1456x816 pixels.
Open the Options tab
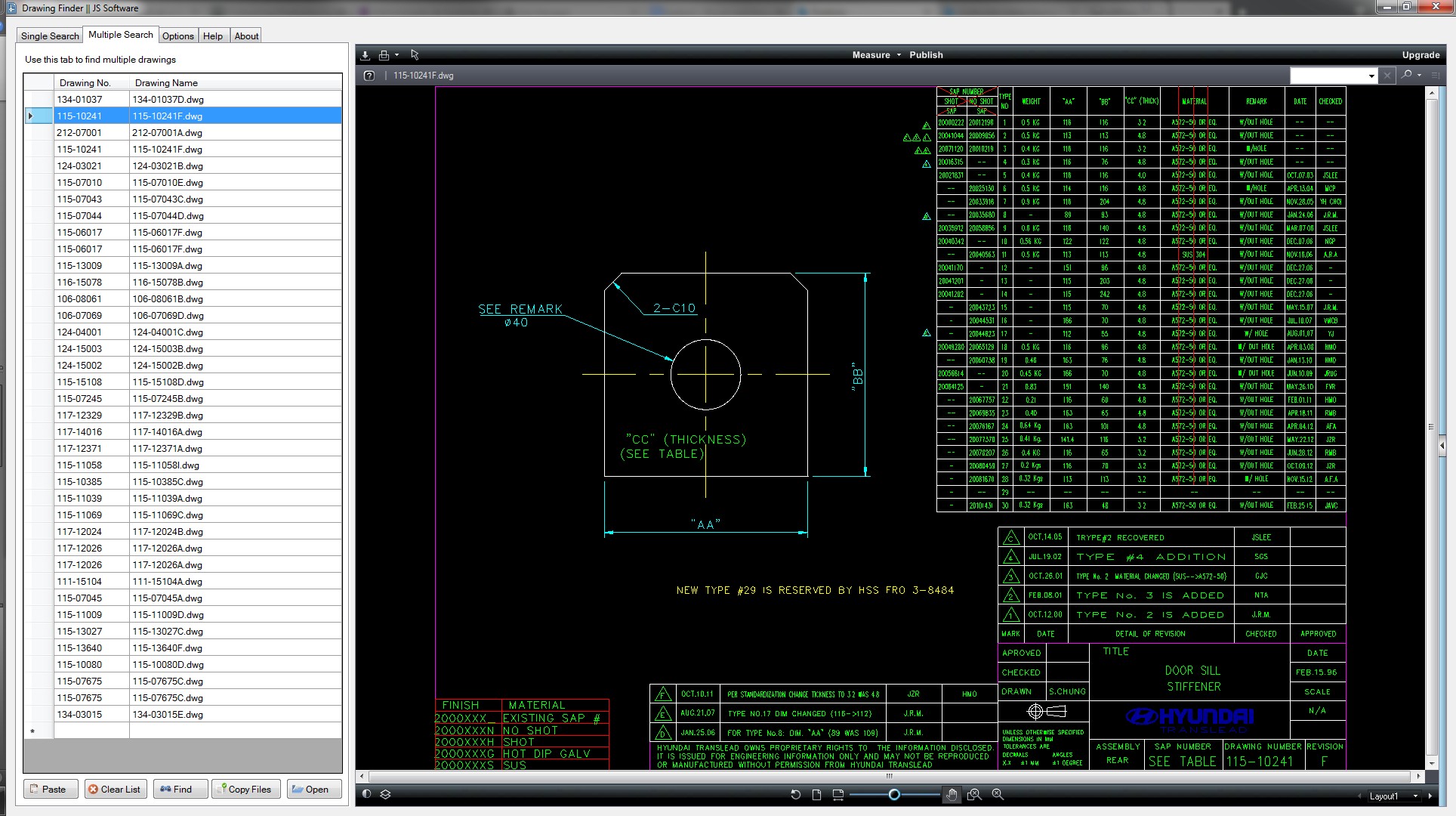(x=178, y=36)
